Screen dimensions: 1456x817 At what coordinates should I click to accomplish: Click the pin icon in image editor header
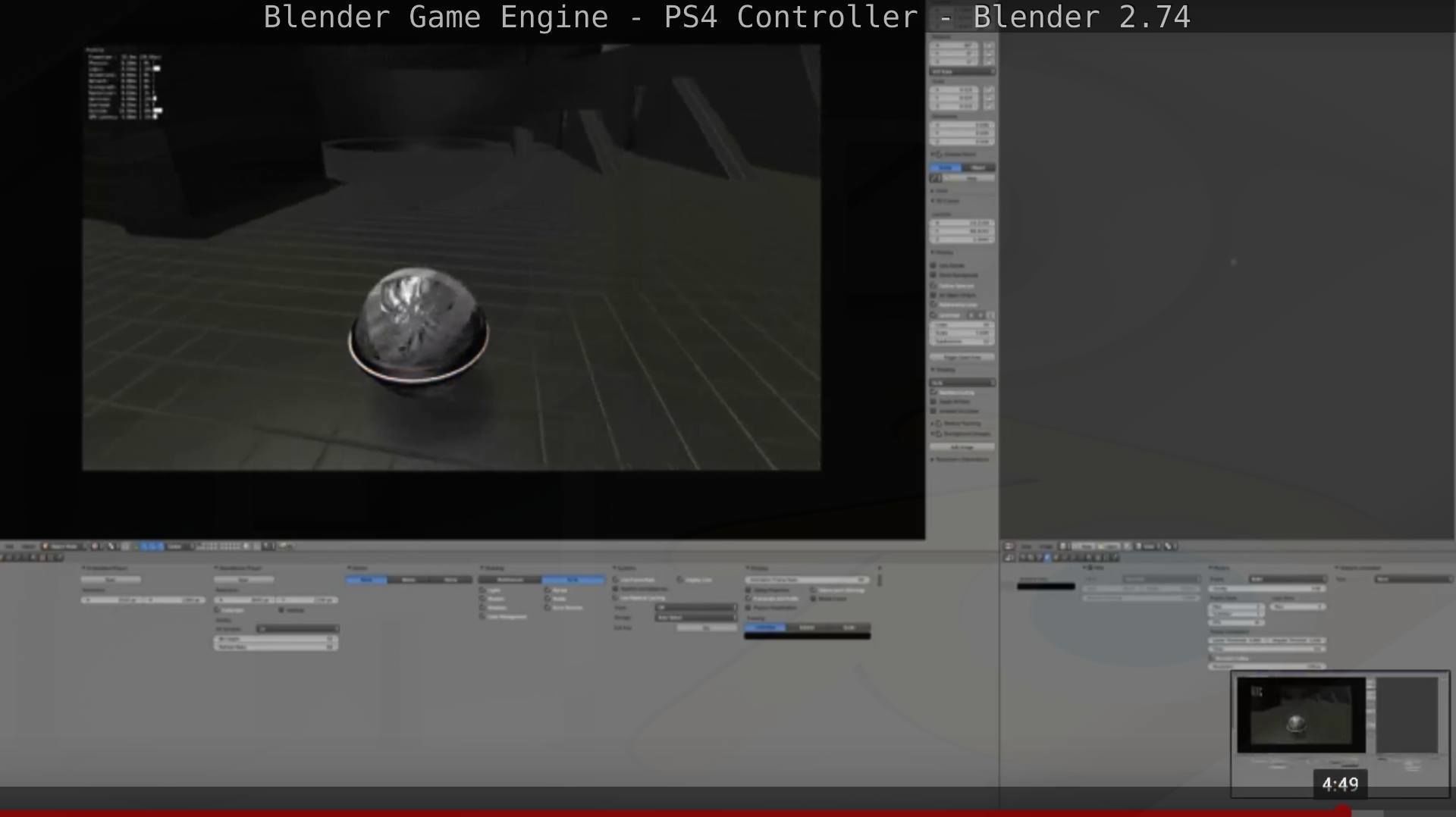(1129, 546)
